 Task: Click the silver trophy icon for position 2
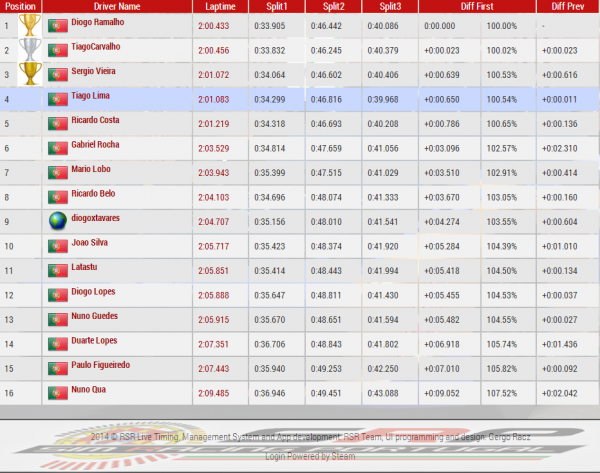[x=29, y=50]
